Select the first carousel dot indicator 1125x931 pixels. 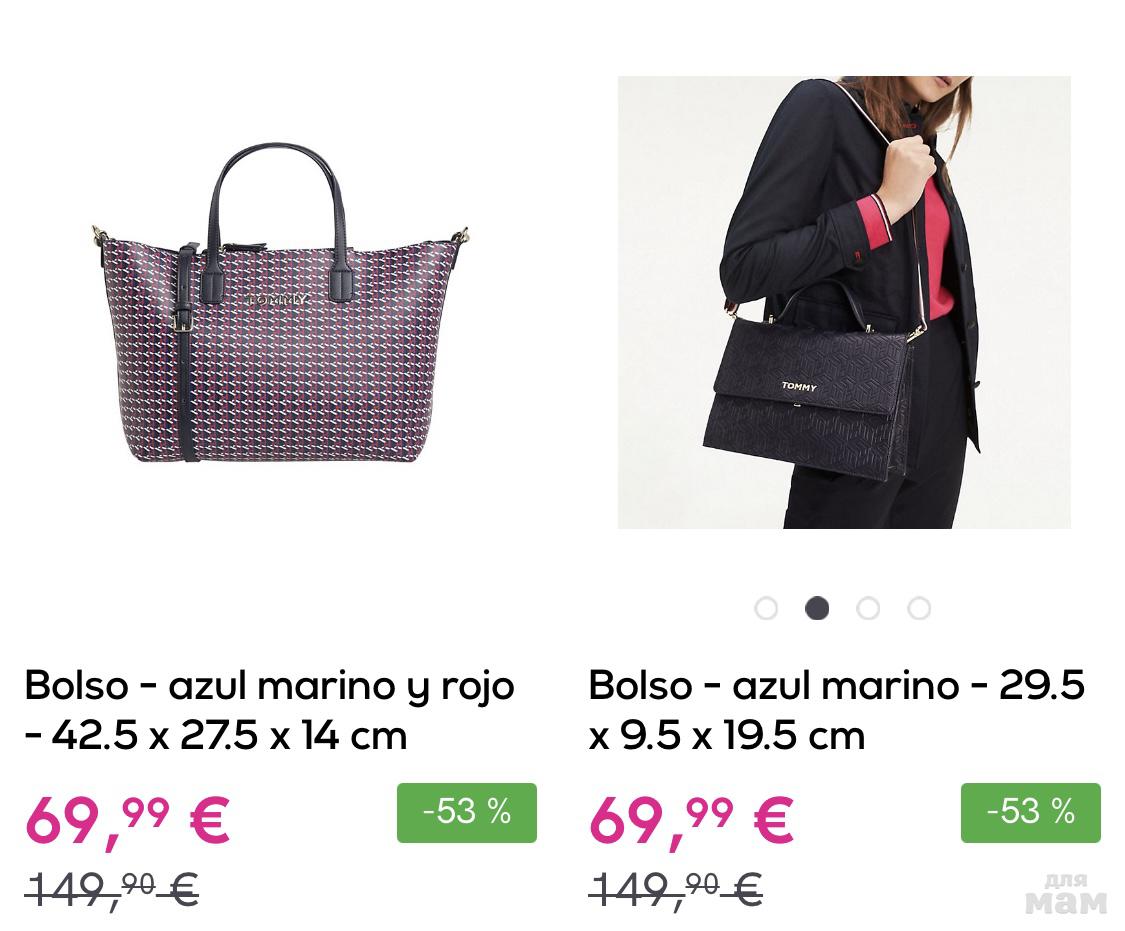click(x=766, y=608)
